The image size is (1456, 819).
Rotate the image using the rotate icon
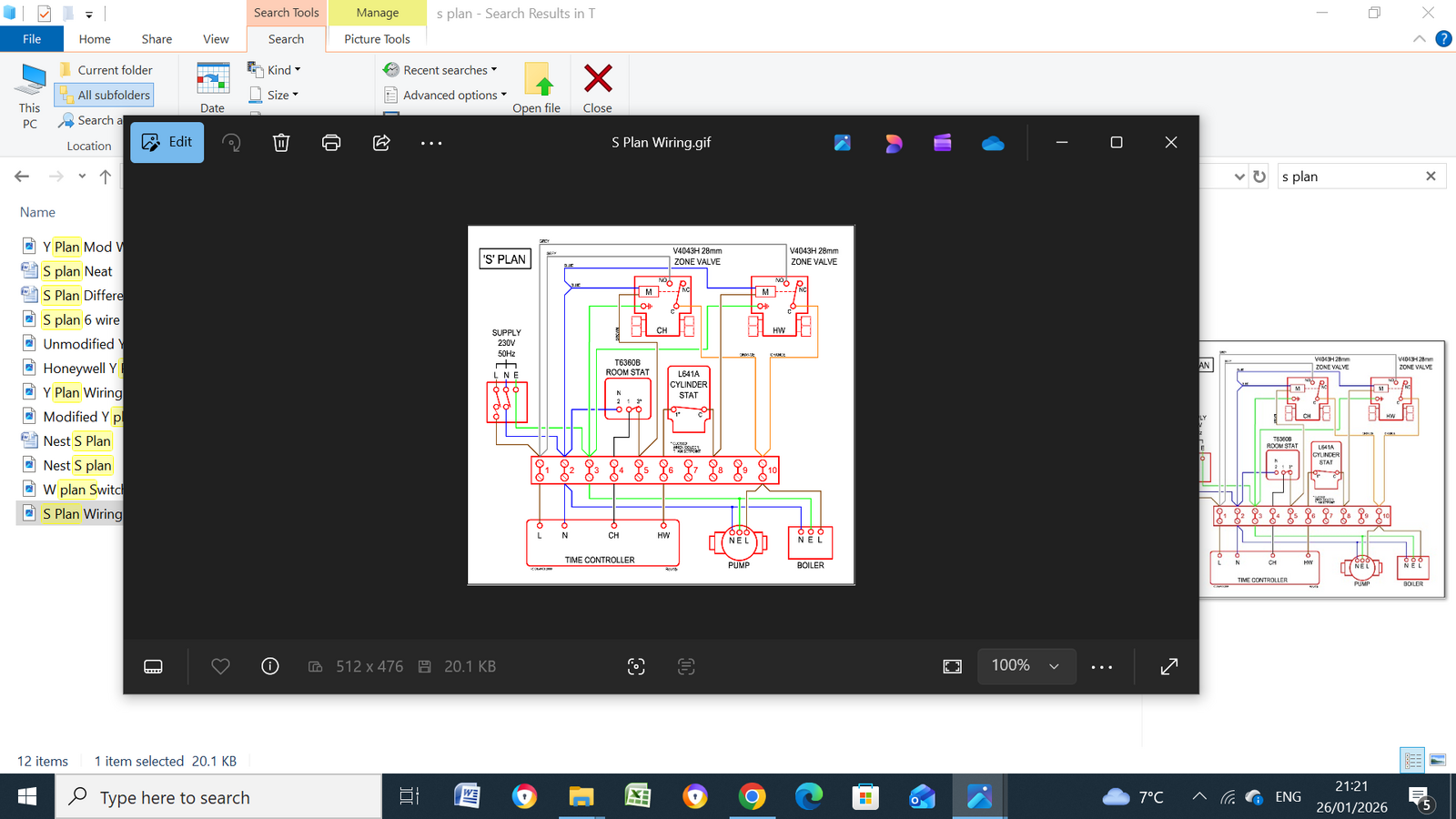pyautogui.click(x=231, y=143)
